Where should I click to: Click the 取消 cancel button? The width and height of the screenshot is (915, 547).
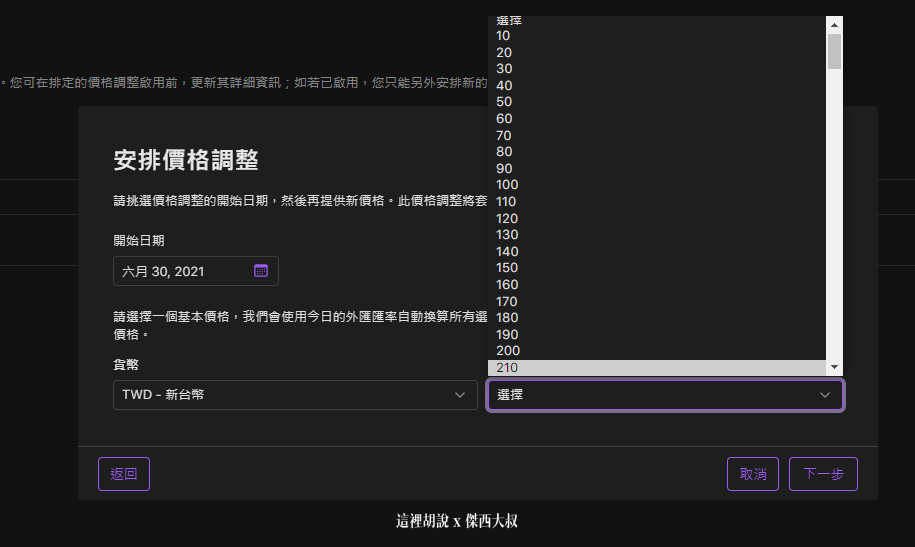(x=753, y=474)
